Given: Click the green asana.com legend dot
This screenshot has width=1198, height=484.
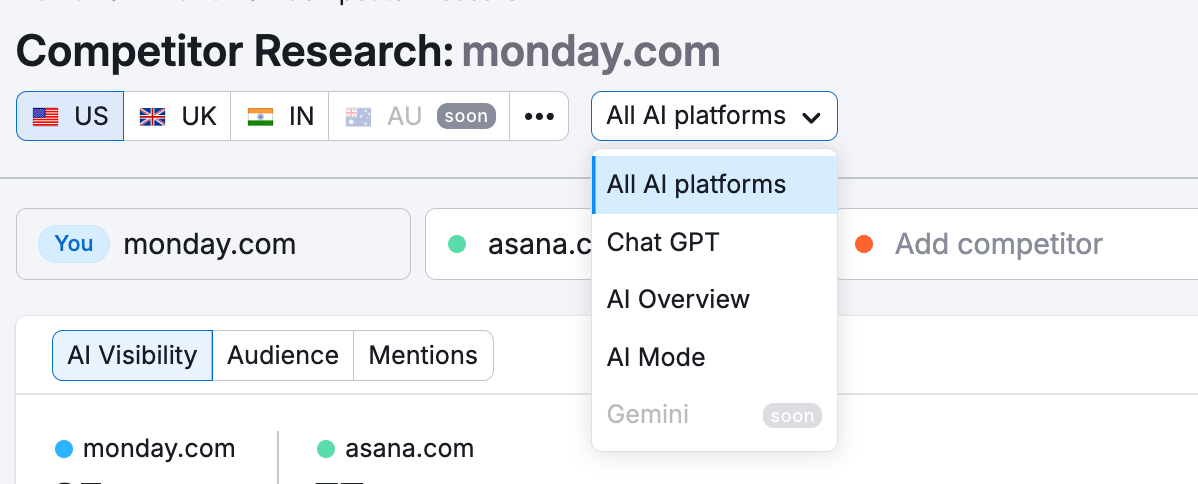Looking at the screenshot, I should (x=326, y=450).
